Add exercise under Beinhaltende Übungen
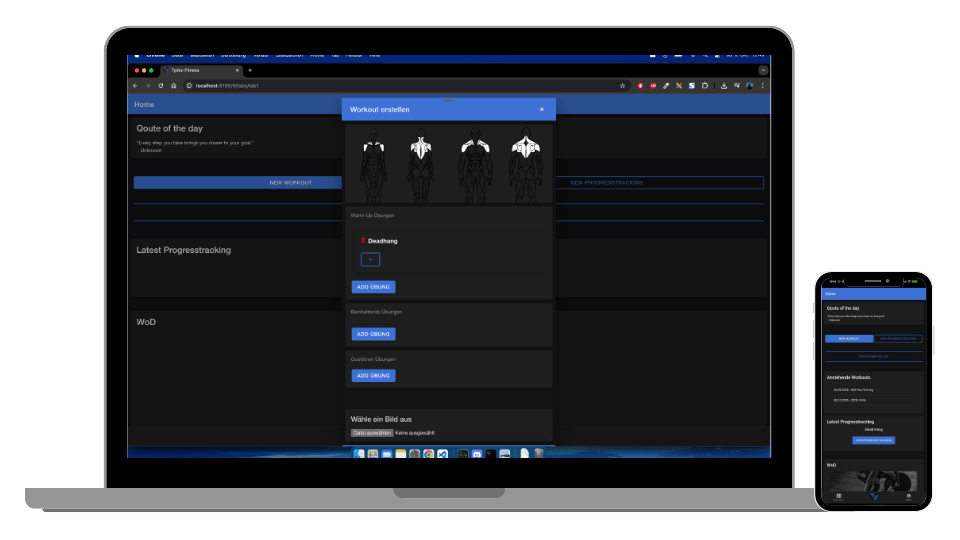Image resolution: width=960 pixels, height=540 pixels. tap(373, 334)
